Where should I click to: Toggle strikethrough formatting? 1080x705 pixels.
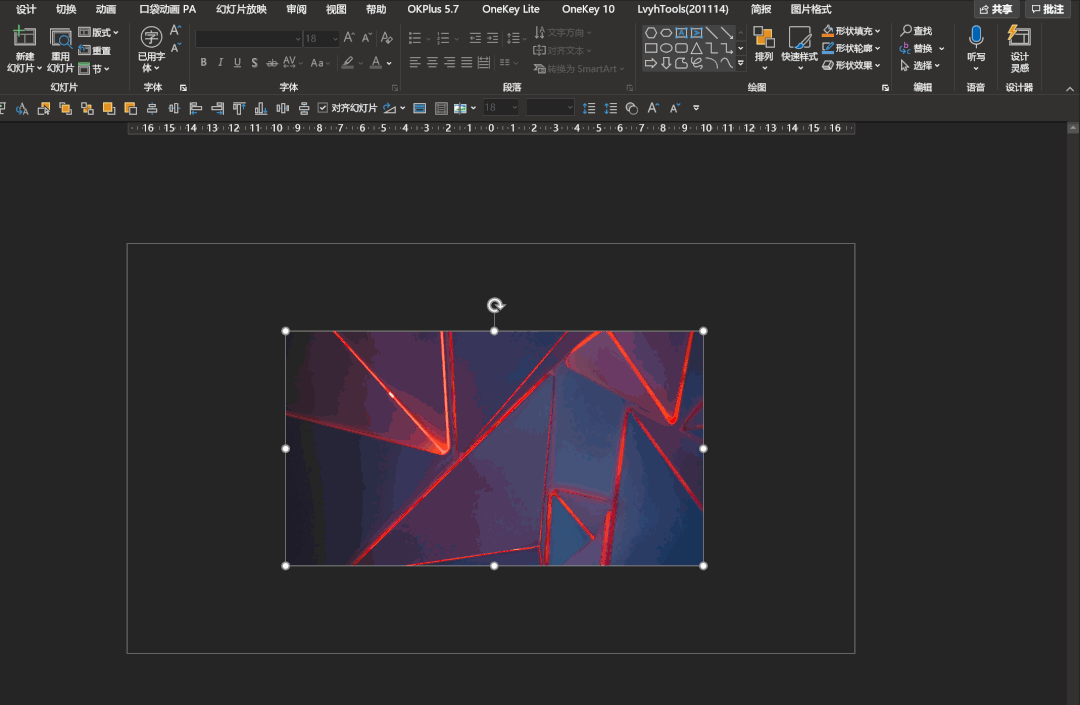click(271, 63)
